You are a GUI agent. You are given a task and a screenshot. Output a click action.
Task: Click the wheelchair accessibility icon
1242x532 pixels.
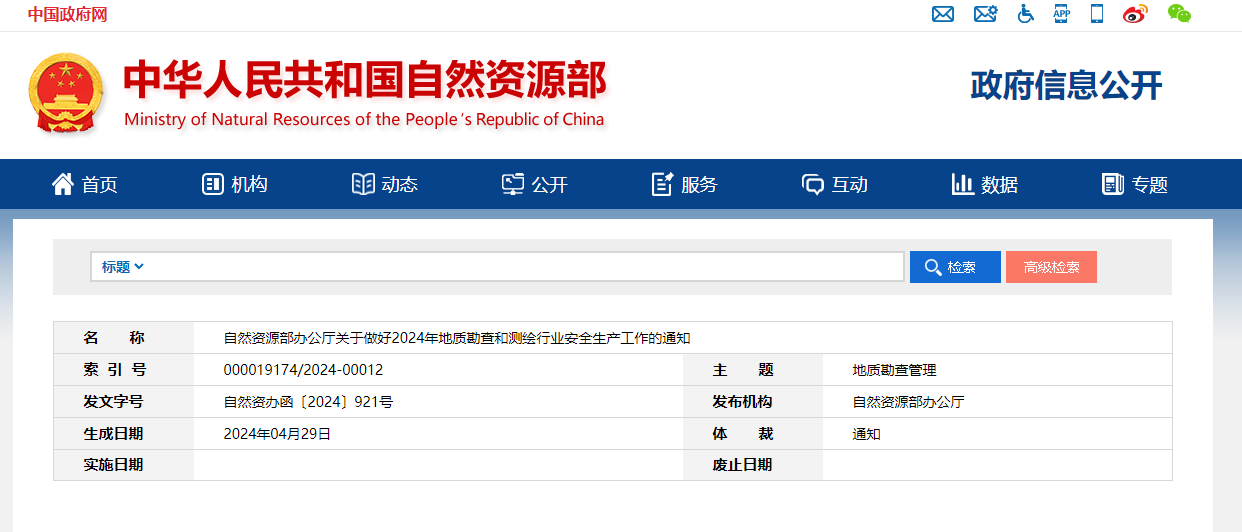point(1025,14)
